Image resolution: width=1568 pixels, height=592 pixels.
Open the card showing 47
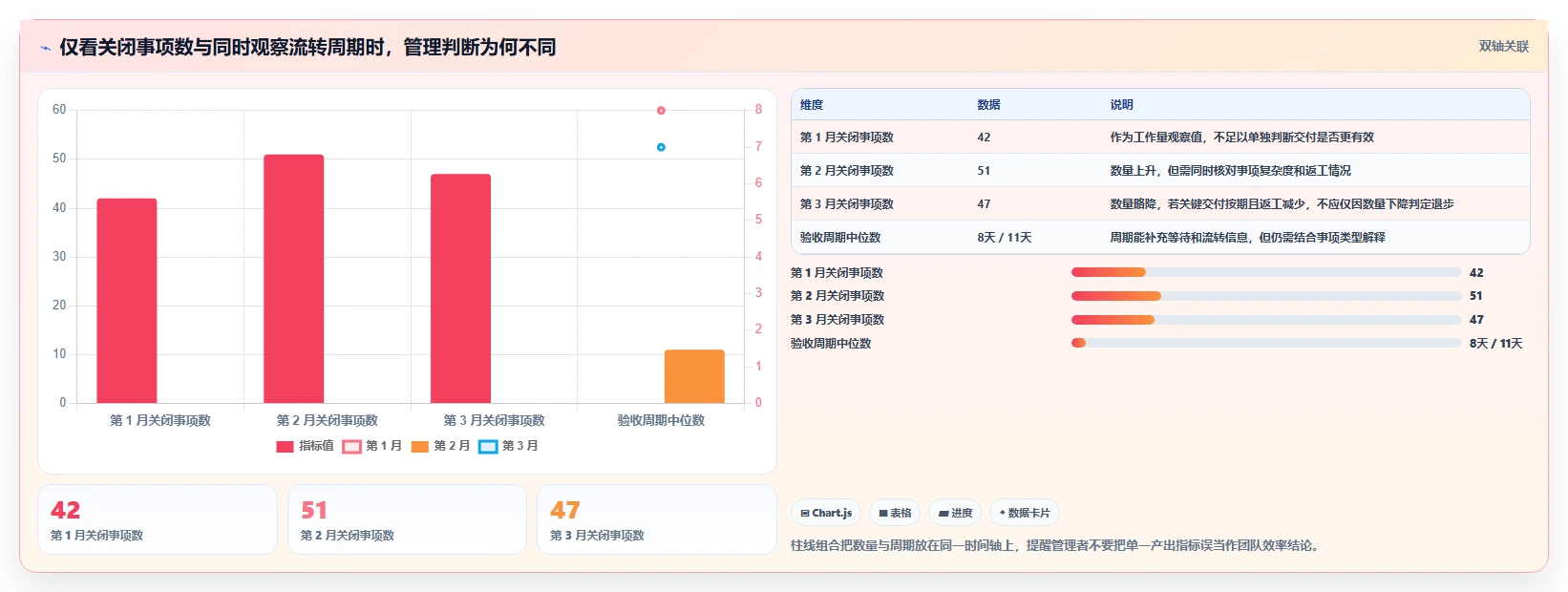(657, 519)
